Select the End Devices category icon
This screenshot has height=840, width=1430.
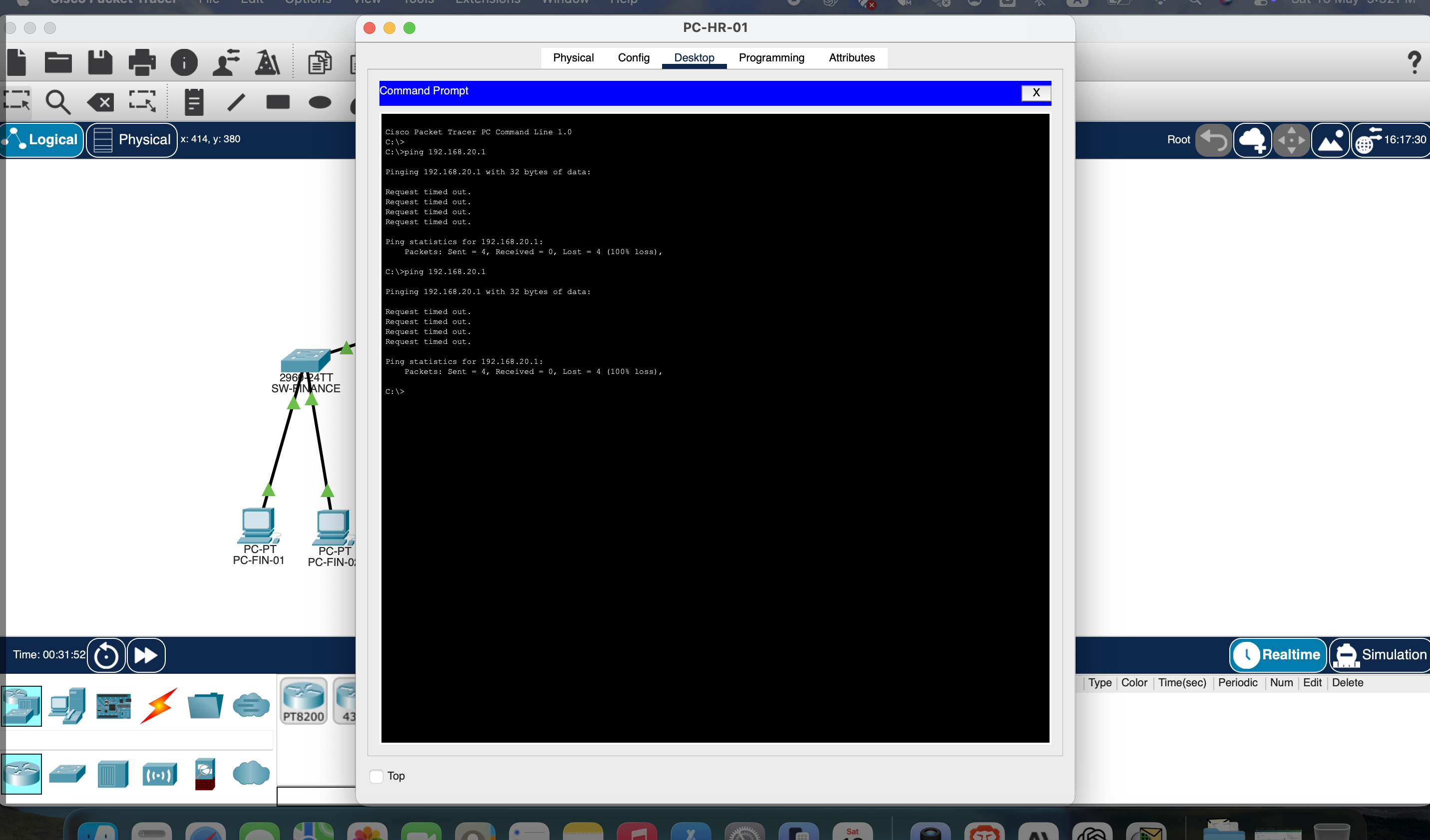[x=67, y=706]
